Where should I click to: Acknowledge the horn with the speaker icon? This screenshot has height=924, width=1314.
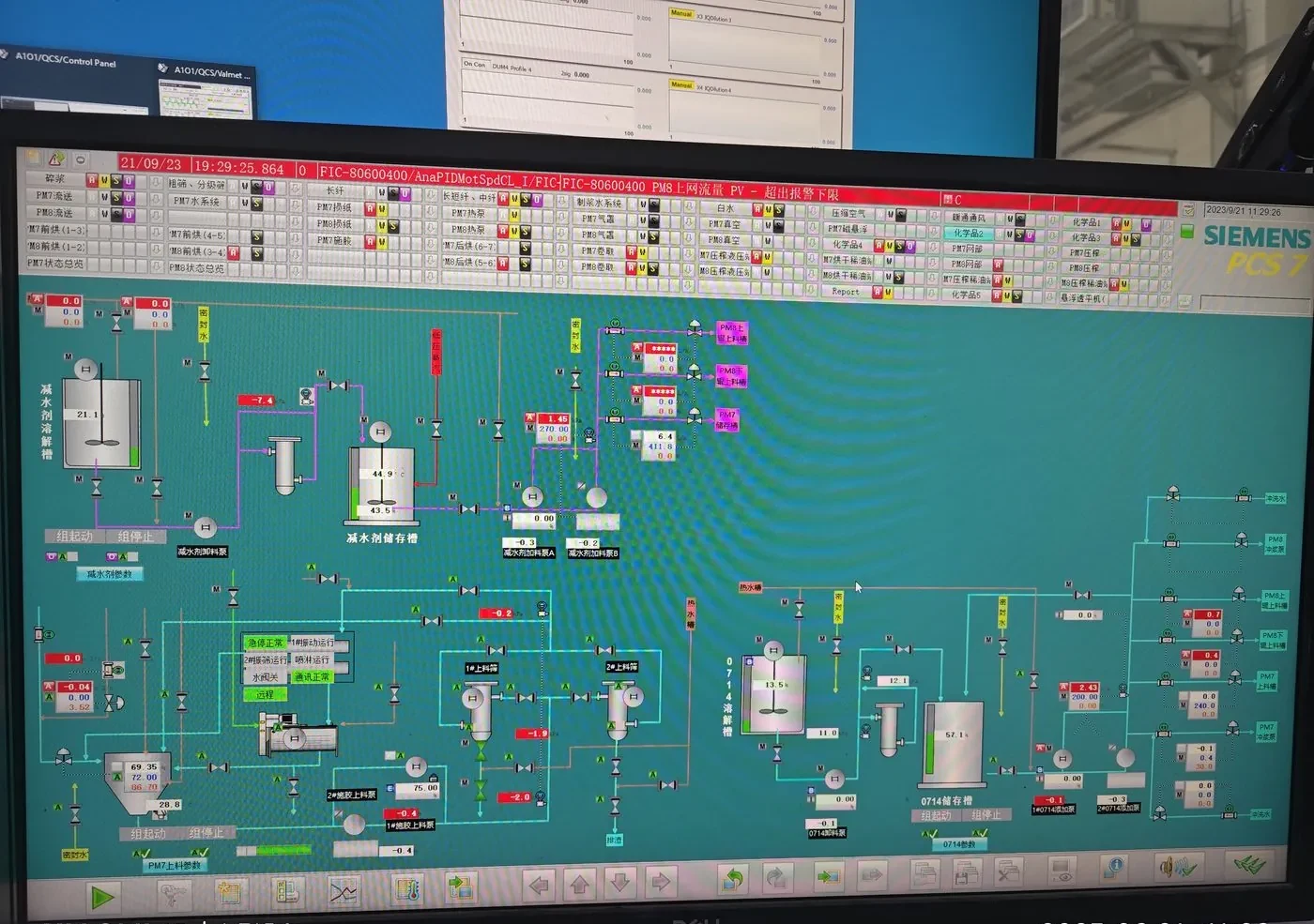[x=1178, y=865]
